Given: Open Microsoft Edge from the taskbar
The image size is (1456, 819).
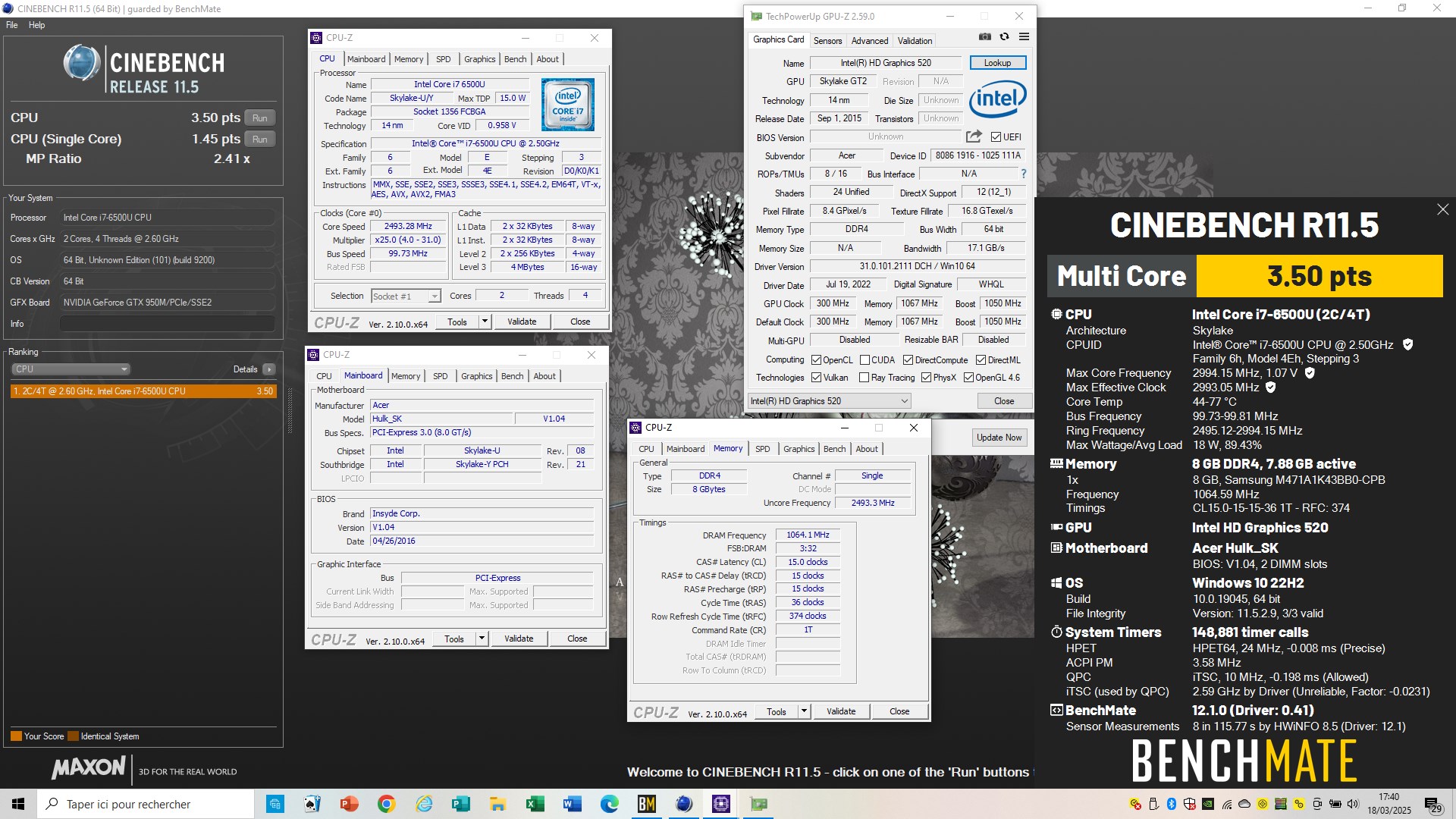Looking at the screenshot, I should pyautogui.click(x=609, y=804).
